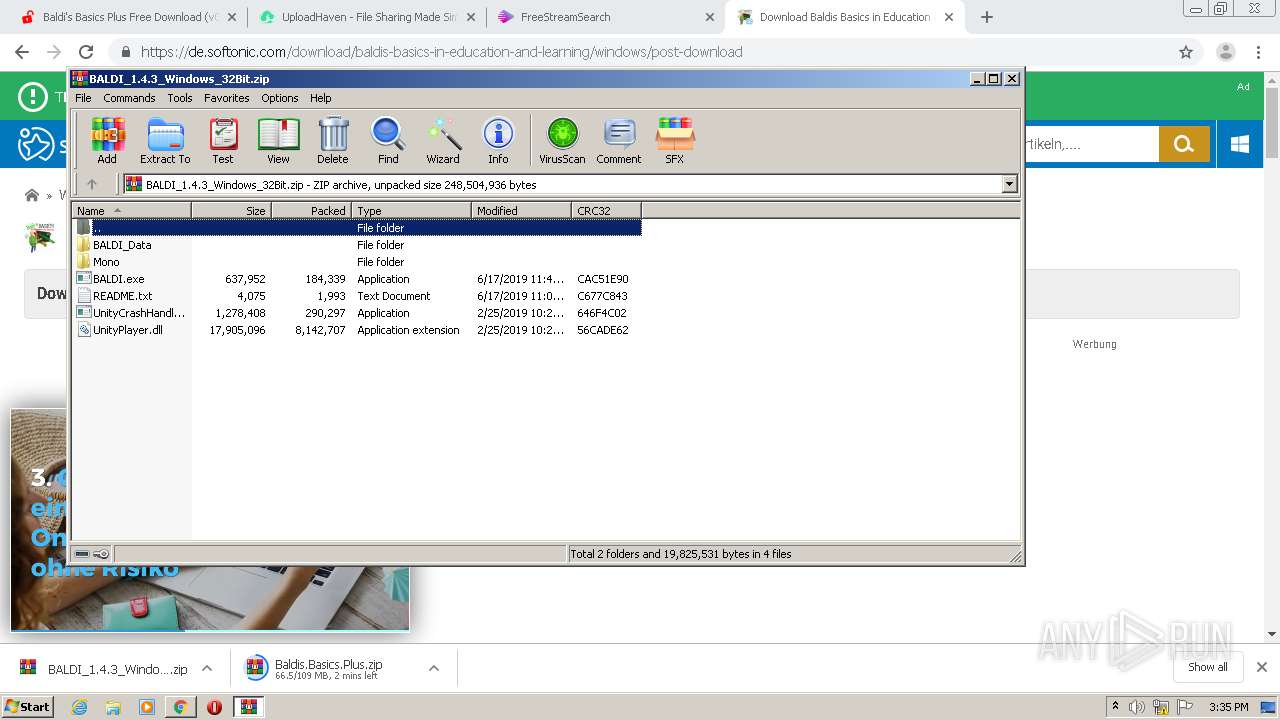Click the Chrome address bar URL

click(441, 52)
